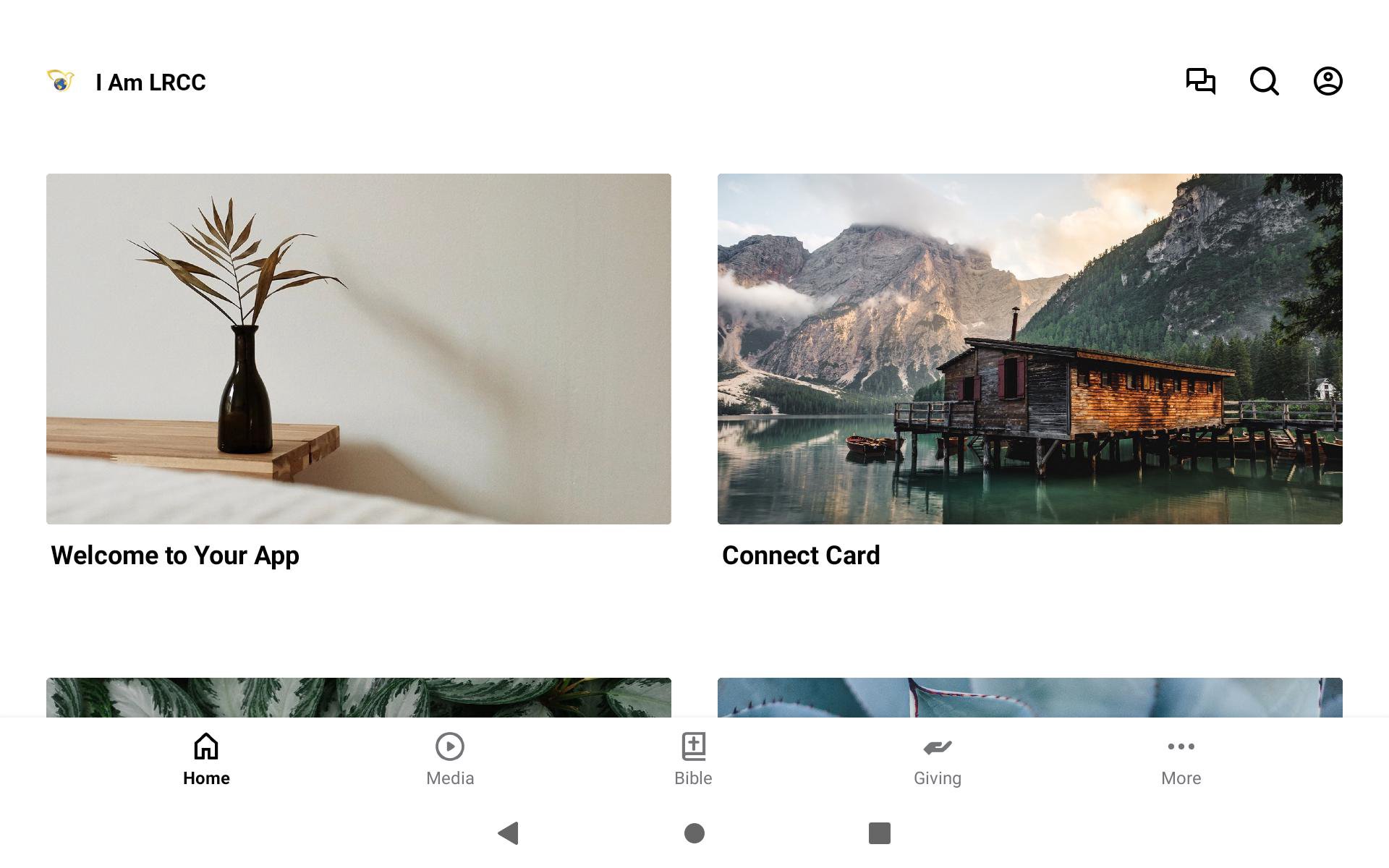Tap the Bible book icon
The image size is (1389, 868).
tap(694, 746)
